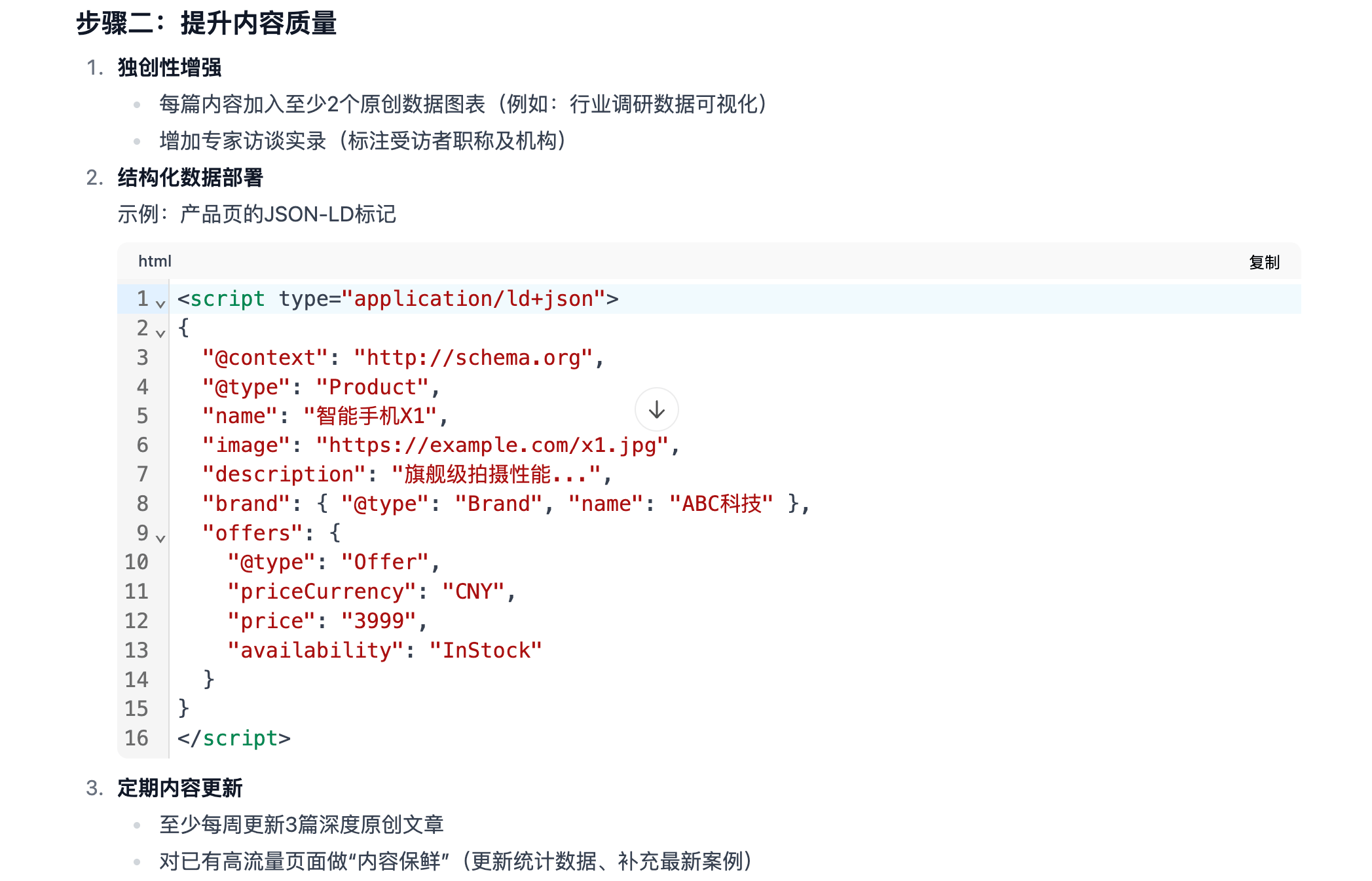Click the "description" code line
Screen dimensions: 1372x881
click(407, 474)
